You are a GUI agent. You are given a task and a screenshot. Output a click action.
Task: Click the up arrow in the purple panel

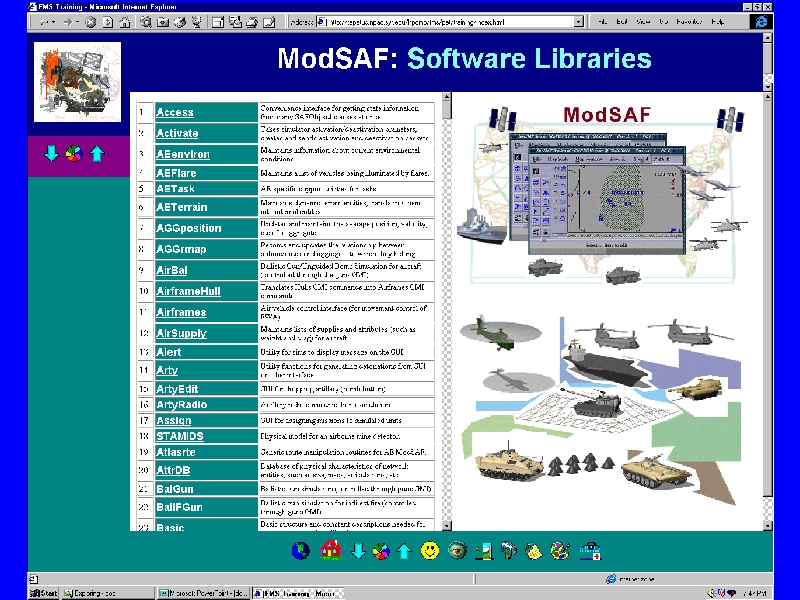point(97,153)
